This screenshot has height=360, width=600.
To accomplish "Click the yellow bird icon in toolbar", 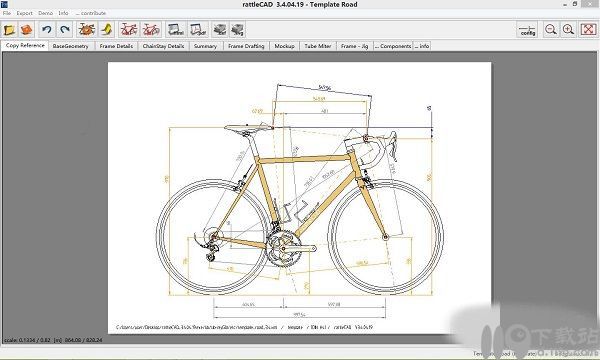I will 107,29.
